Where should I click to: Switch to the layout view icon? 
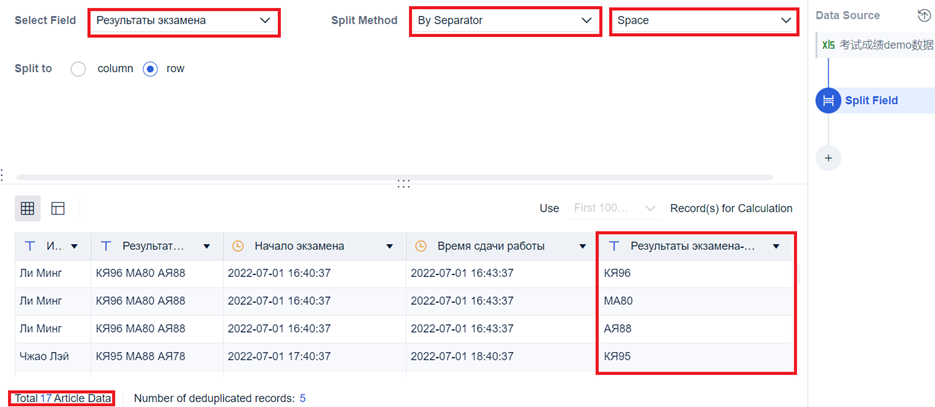point(58,209)
